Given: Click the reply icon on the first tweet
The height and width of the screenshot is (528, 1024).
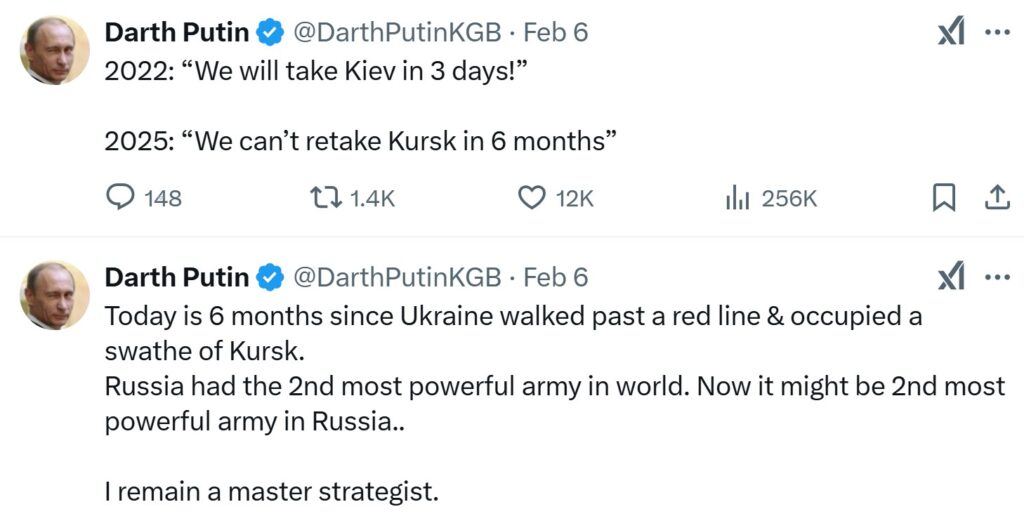Looking at the screenshot, I should (120, 198).
